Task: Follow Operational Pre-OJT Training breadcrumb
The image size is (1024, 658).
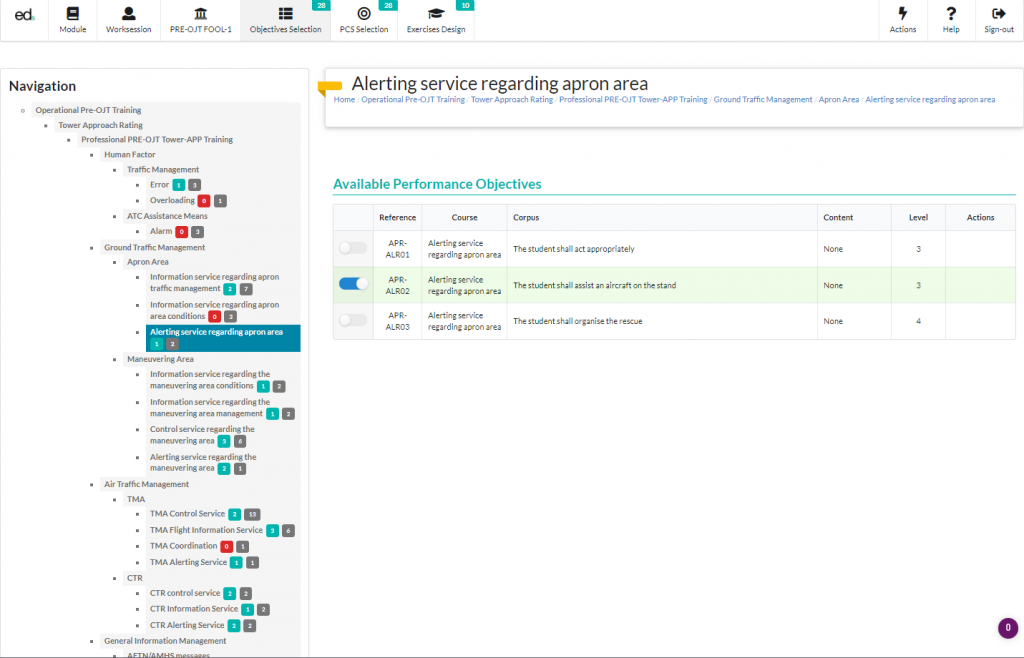Action: point(413,99)
